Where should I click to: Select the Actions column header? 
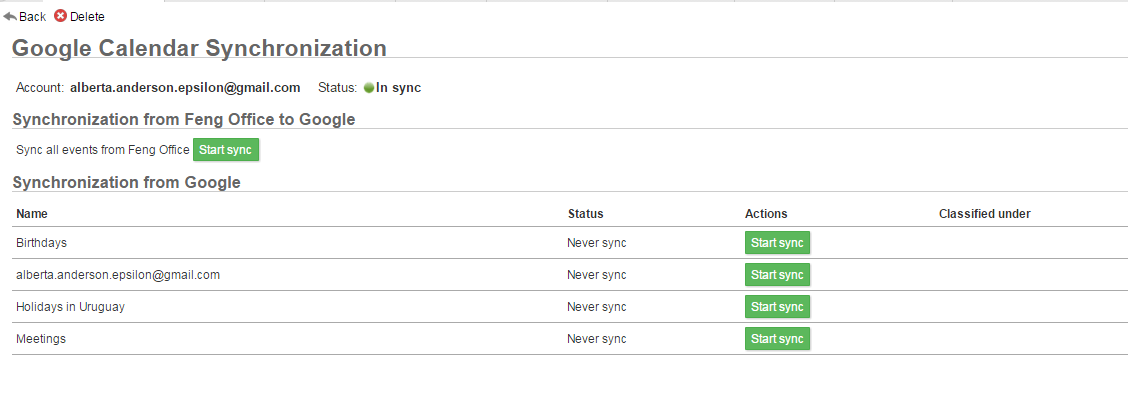(x=766, y=214)
